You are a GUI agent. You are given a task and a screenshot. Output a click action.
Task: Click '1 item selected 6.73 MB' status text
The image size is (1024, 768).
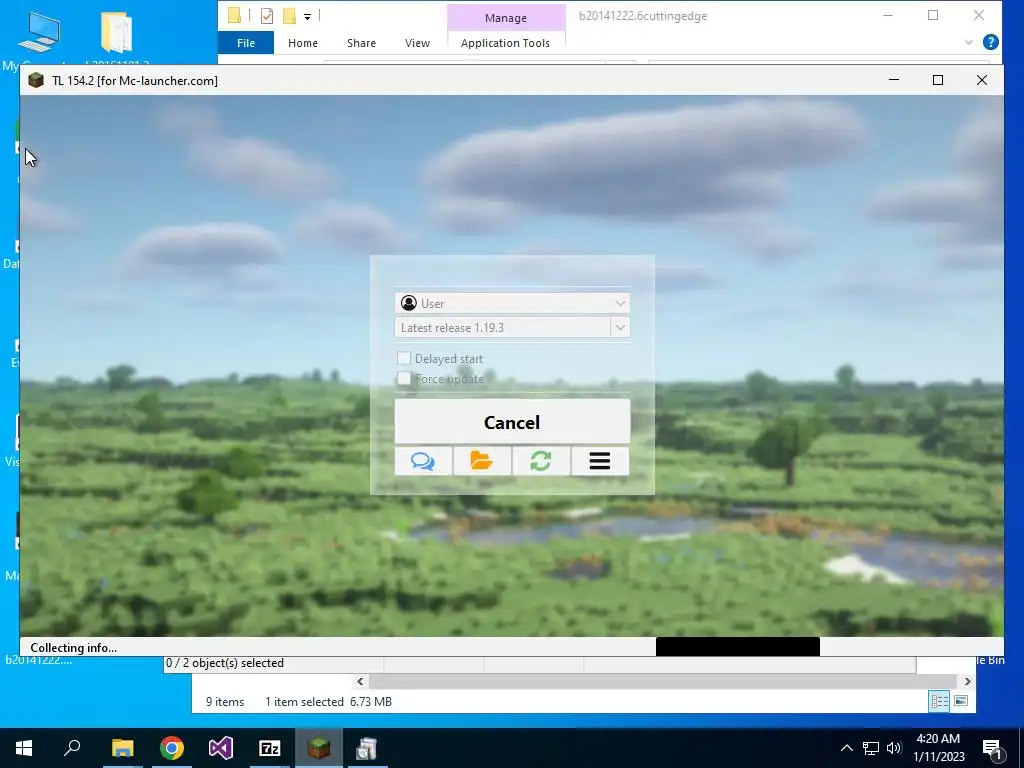pos(328,701)
